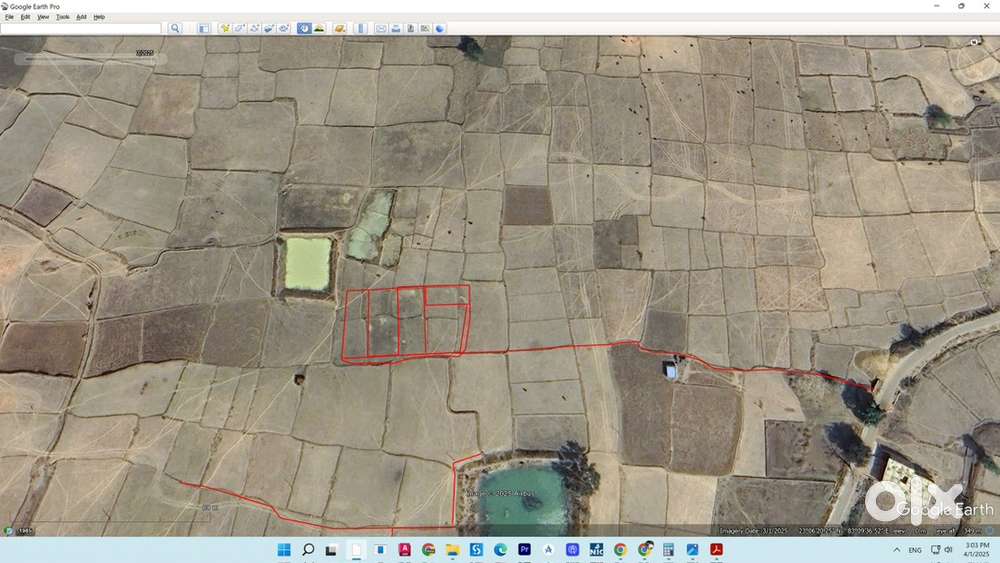The width and height of the screenshot is (1000, 563).
Task: Open the View menu
Action: (43, 17)
